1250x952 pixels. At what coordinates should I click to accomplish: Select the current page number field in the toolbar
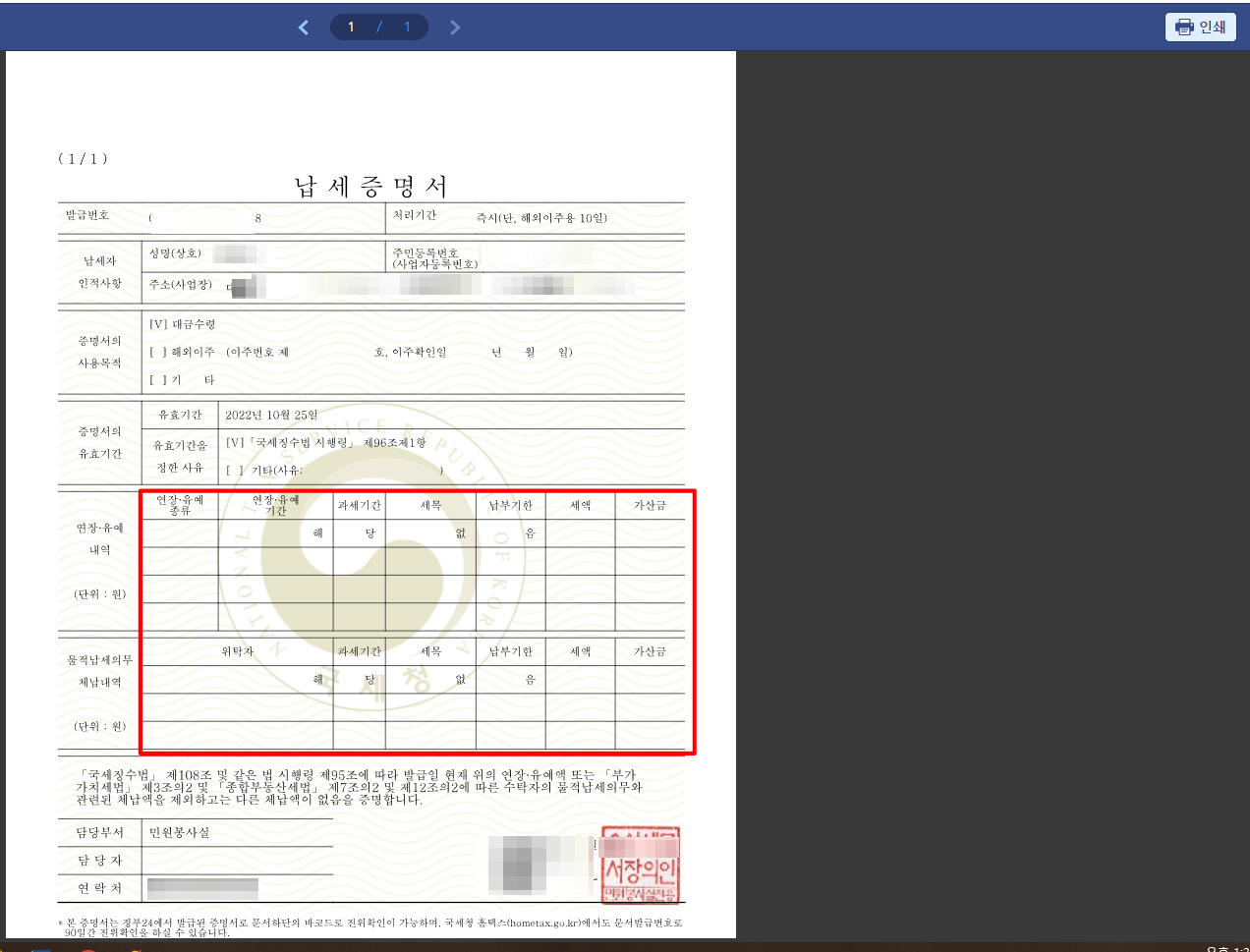click(351, 27)
